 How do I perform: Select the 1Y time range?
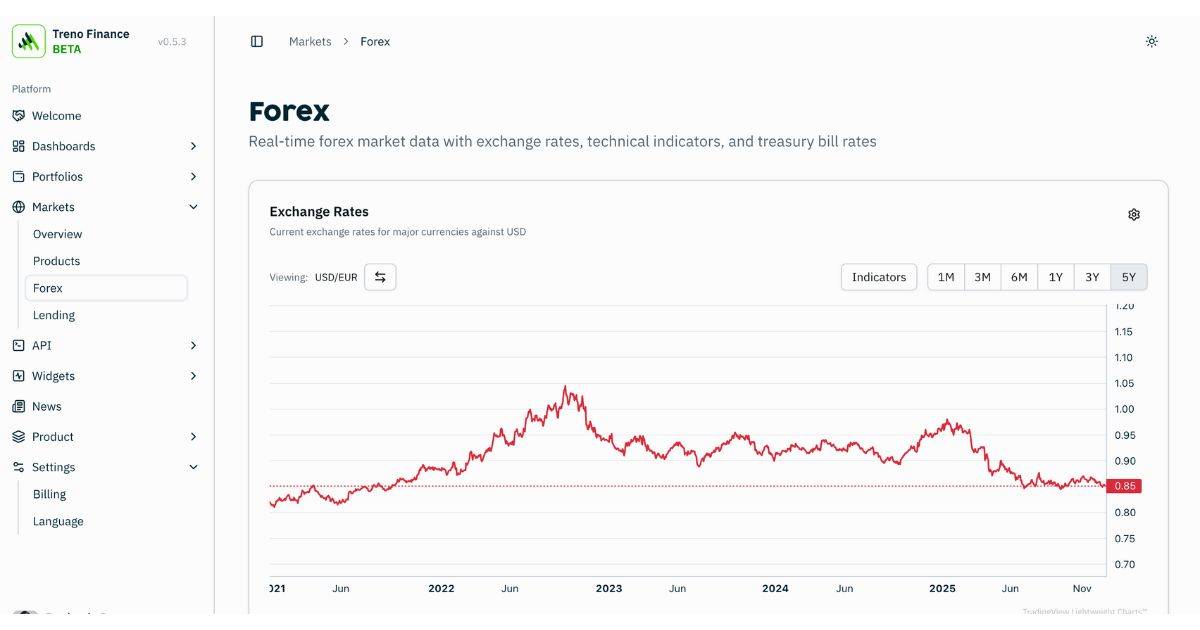click(x=1055, y=276)
